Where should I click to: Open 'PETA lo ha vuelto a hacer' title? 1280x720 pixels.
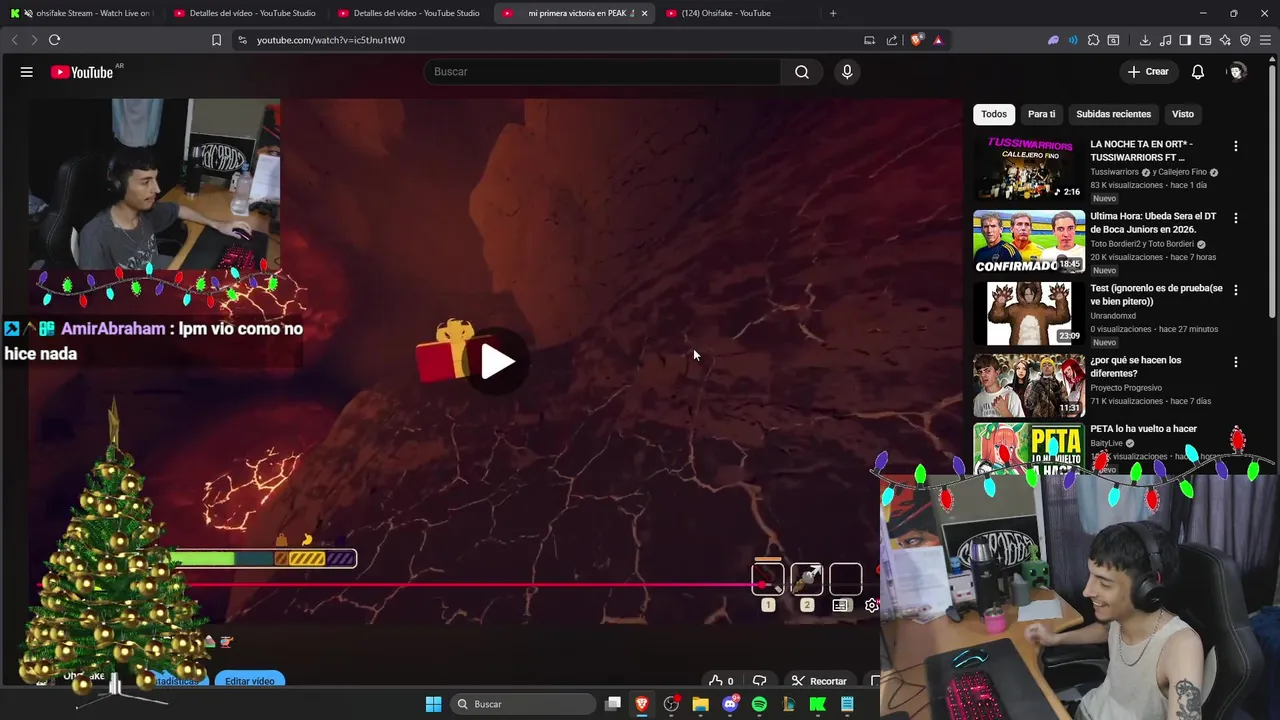[1143, 429]
